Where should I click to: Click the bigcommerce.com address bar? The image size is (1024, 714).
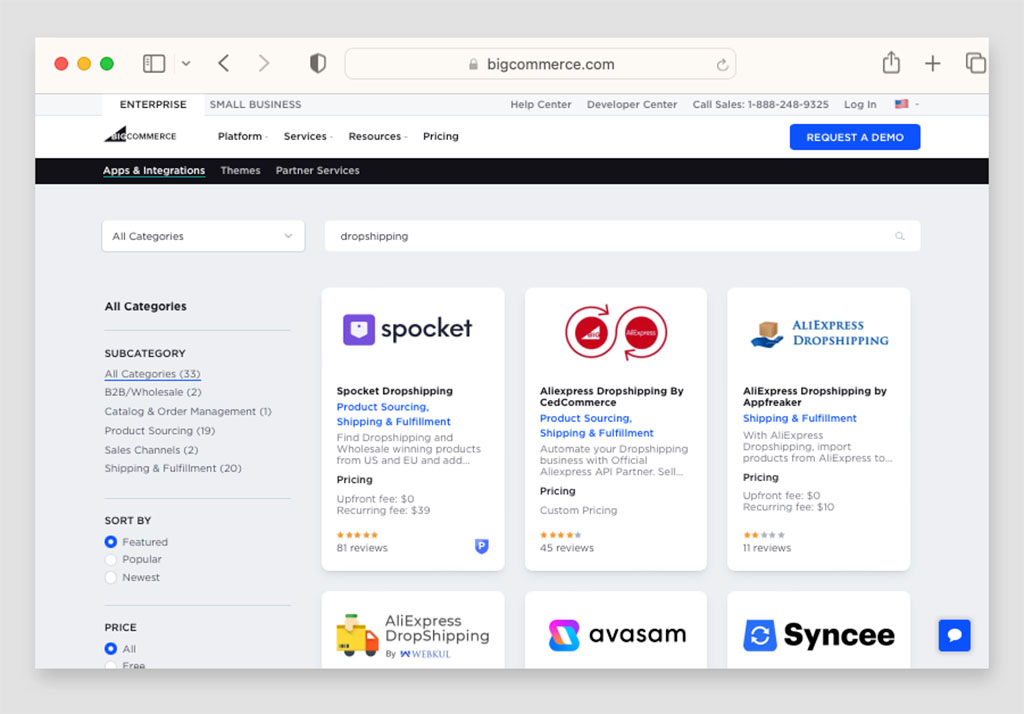540,64
